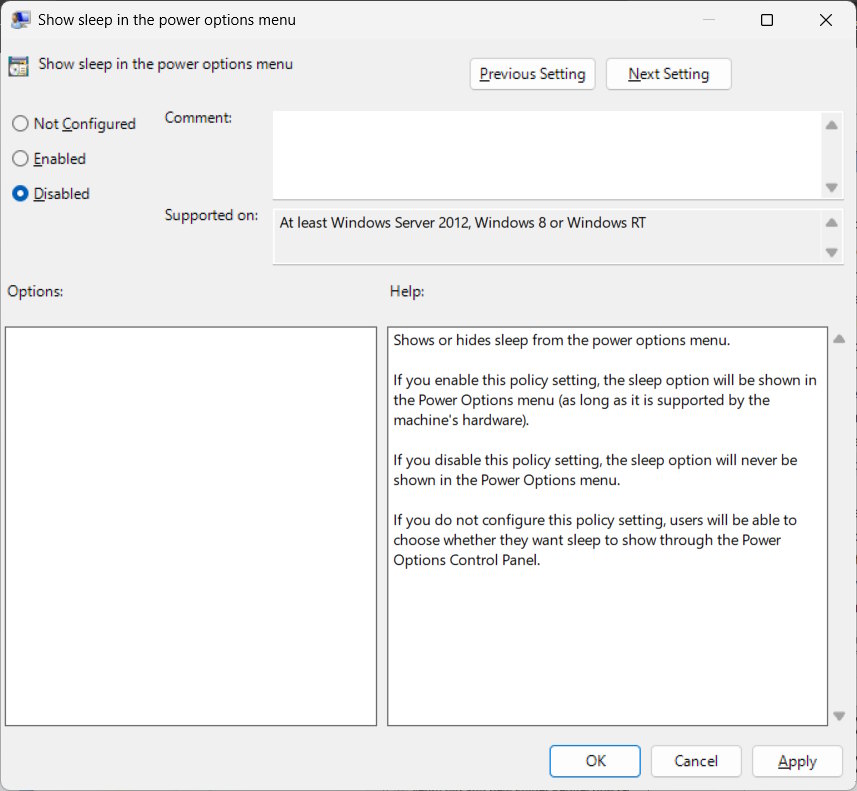Enable the policy by selecting Enabled
This screenshot has height=791, width=857.
point(19,158)
